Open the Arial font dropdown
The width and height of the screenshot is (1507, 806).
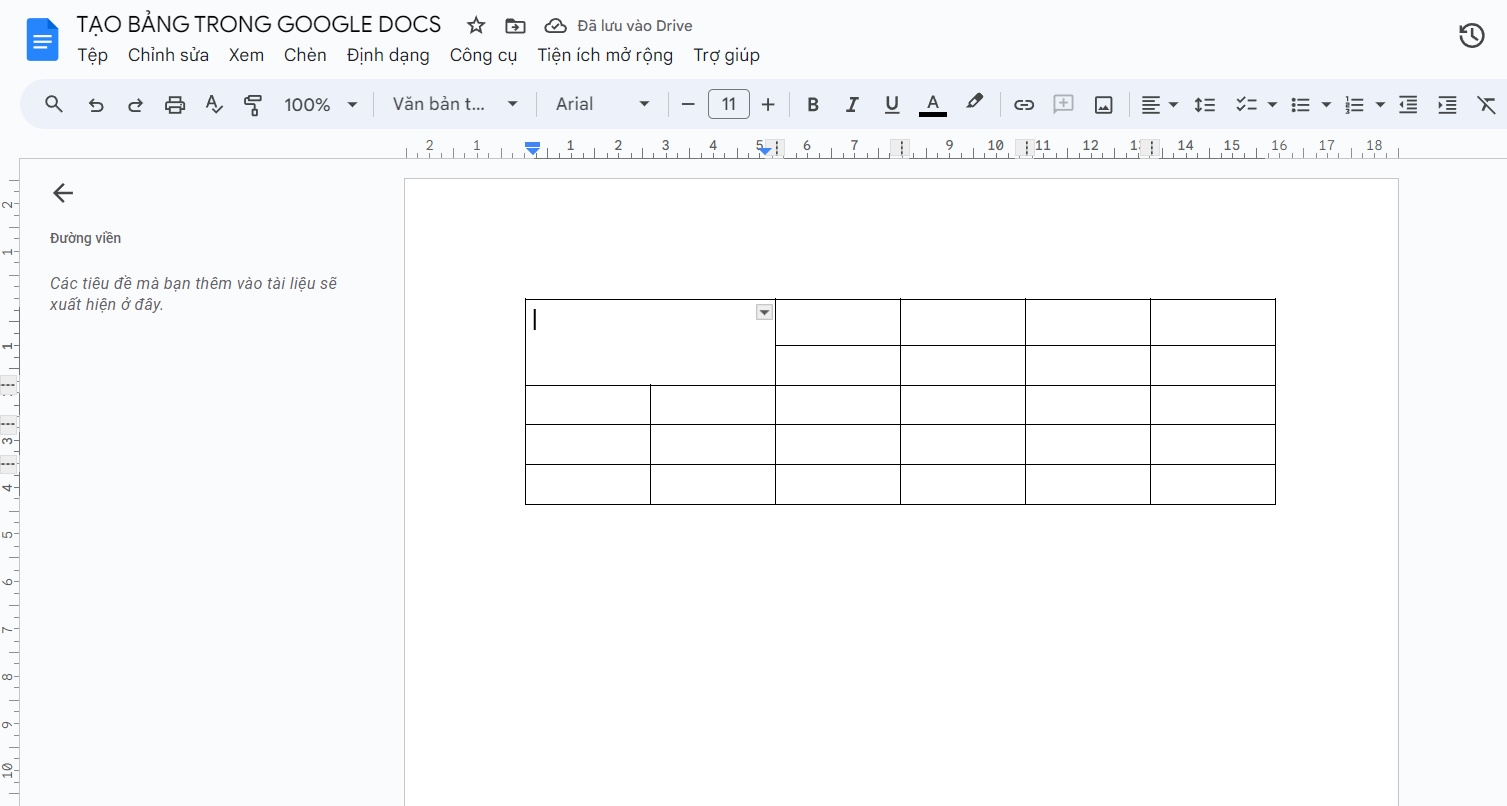tap(601, 104)
